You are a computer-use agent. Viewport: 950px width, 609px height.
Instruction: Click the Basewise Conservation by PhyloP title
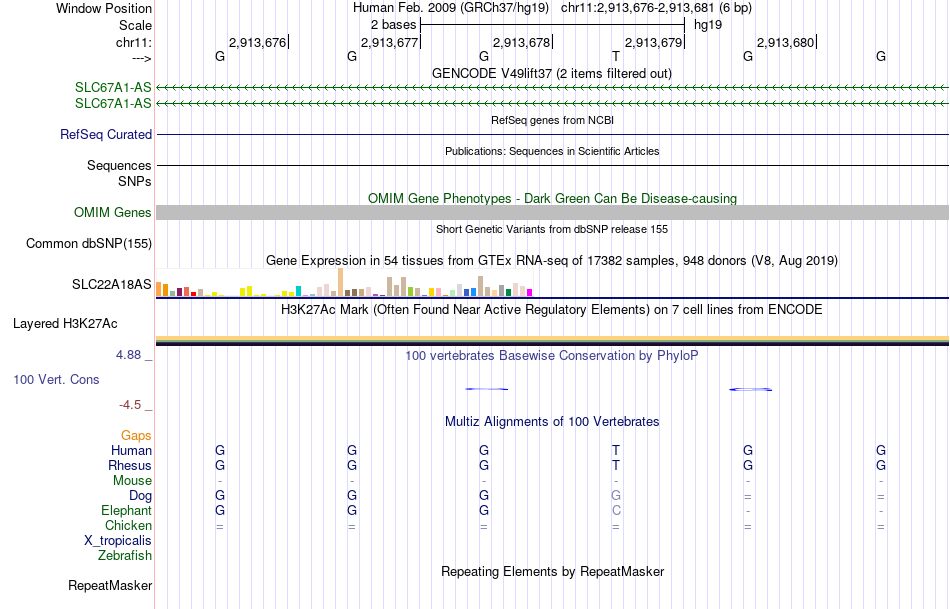pyautogui.click(x=552, y=356)
